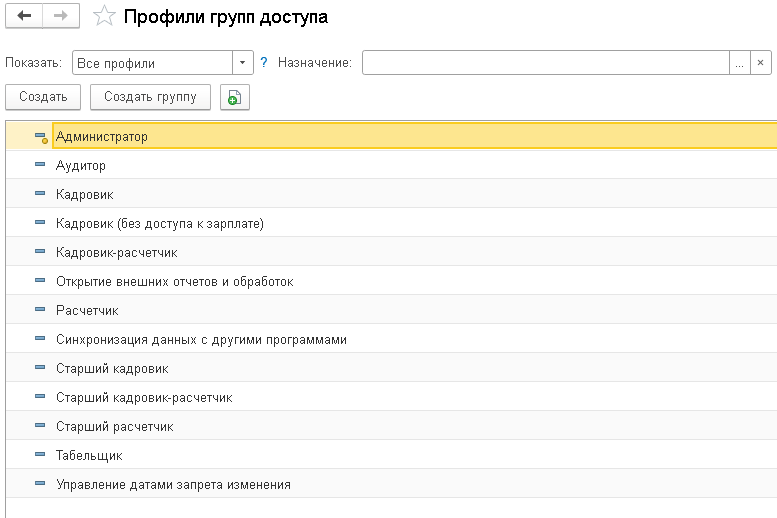Select the Кадровик profile
Screen dimensions: 777x518
tap(391, 194)
